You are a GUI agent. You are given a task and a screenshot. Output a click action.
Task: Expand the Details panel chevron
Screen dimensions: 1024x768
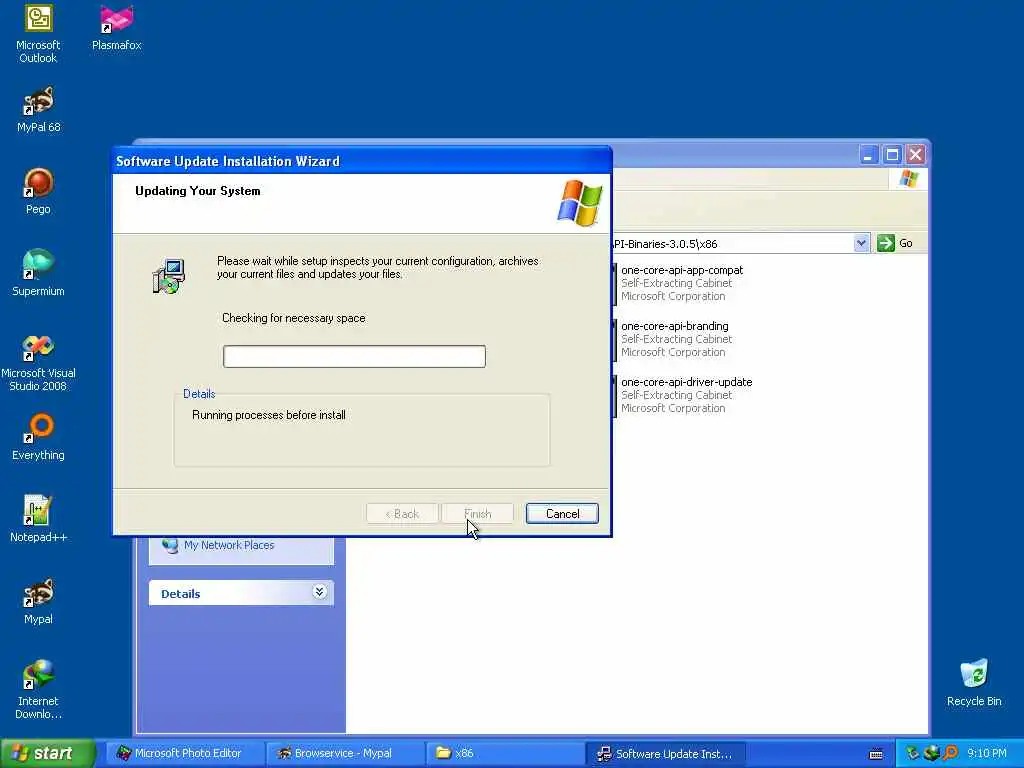pyautogui.click(x=319, y=592)
